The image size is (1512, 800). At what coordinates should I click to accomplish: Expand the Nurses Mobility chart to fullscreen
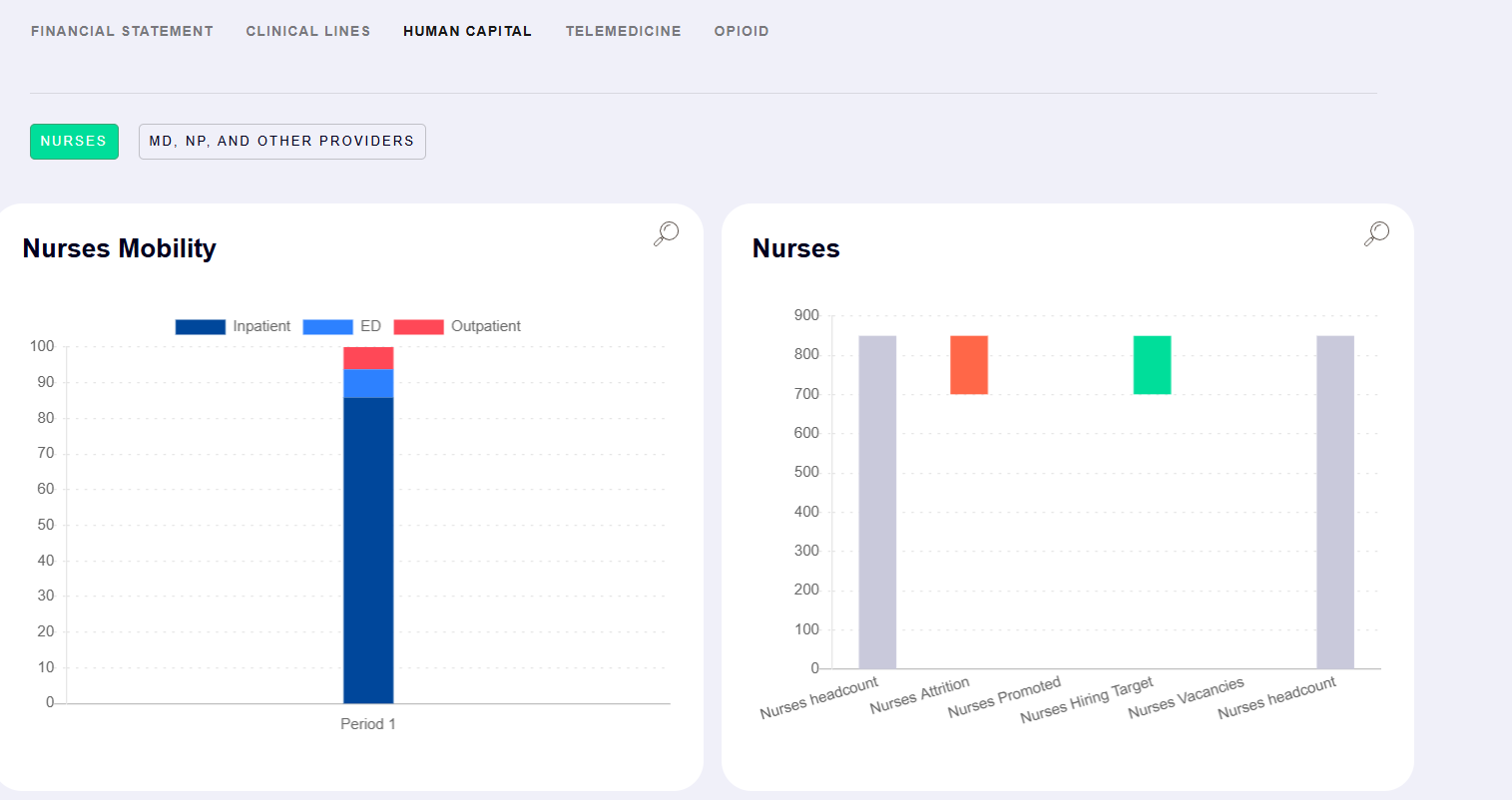click(666, 232)
